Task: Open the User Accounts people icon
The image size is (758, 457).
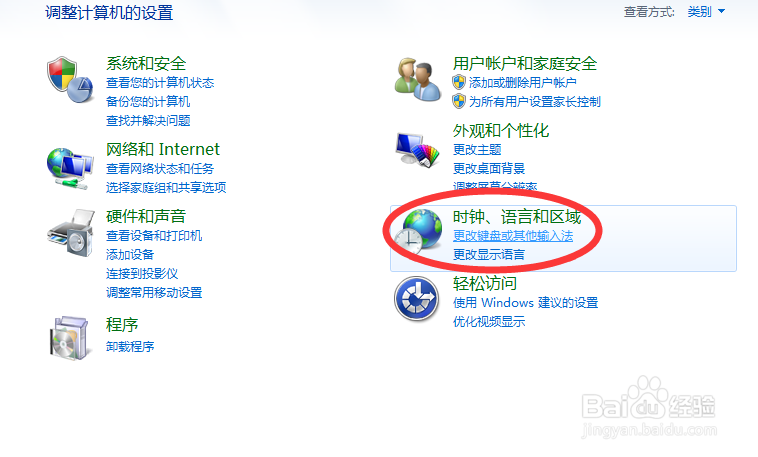Action: coord(417,80)
